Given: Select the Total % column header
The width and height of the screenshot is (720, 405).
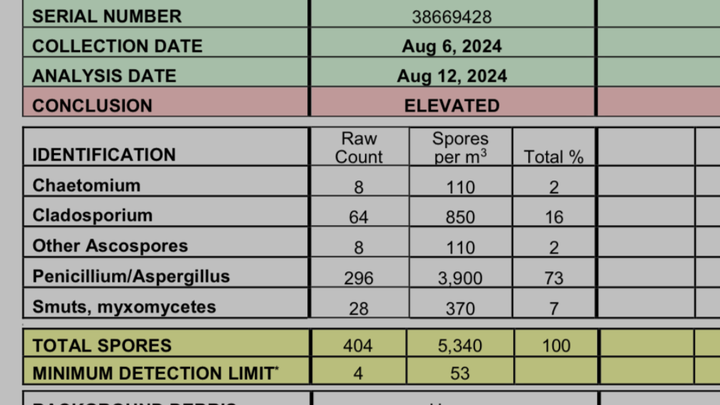Looking at the screenshot, I should coord(554,156).
